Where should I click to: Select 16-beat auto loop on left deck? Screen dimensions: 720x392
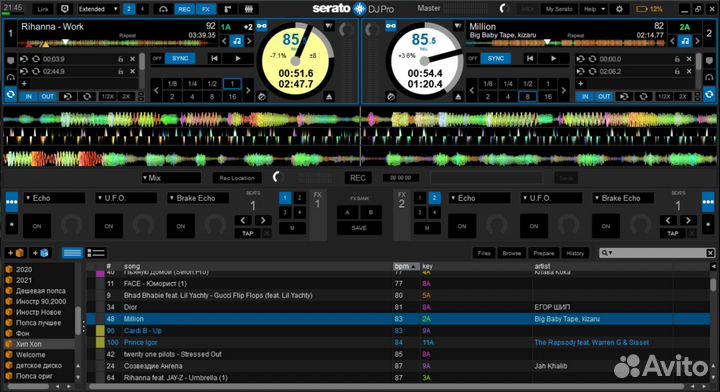232,96
